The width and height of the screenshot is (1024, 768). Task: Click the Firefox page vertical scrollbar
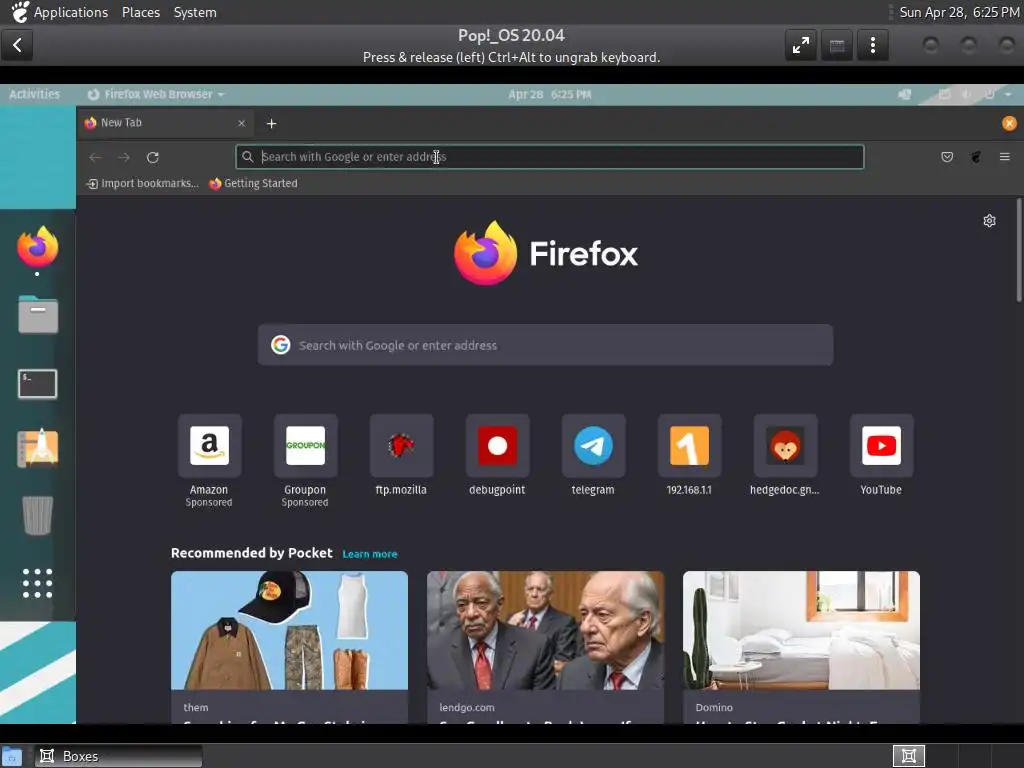click(x=1019, y=250)
